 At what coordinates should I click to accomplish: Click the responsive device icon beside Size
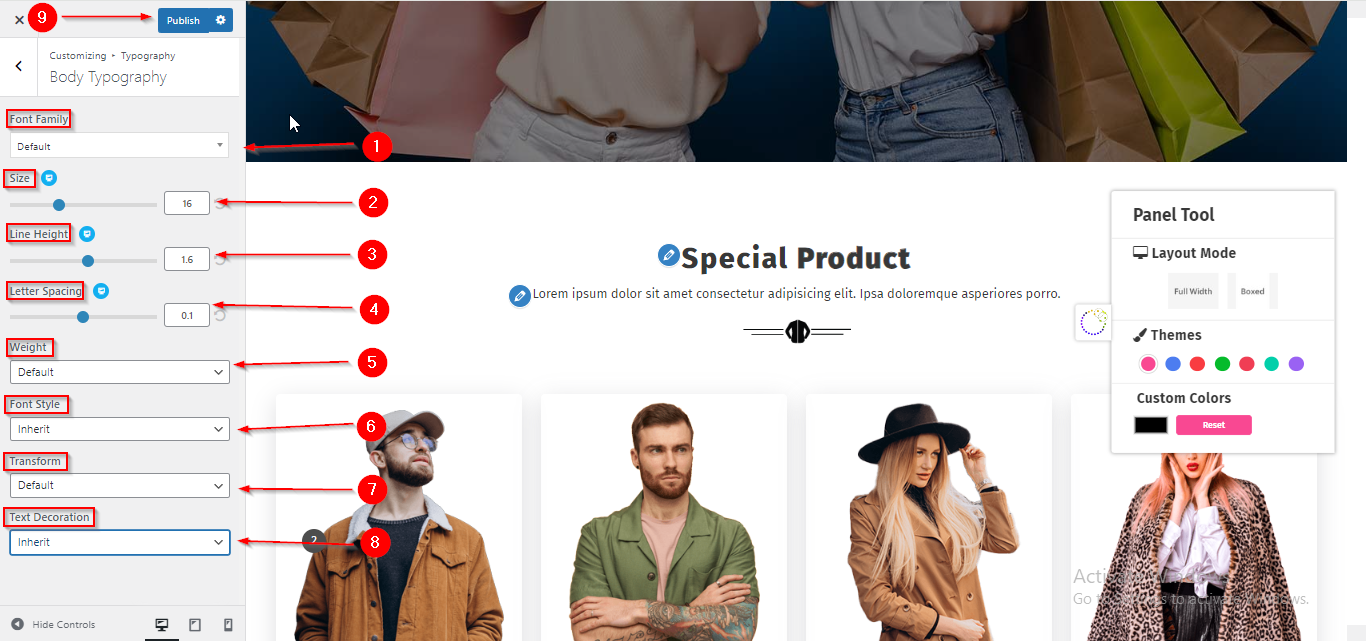(x=48, y=178)
